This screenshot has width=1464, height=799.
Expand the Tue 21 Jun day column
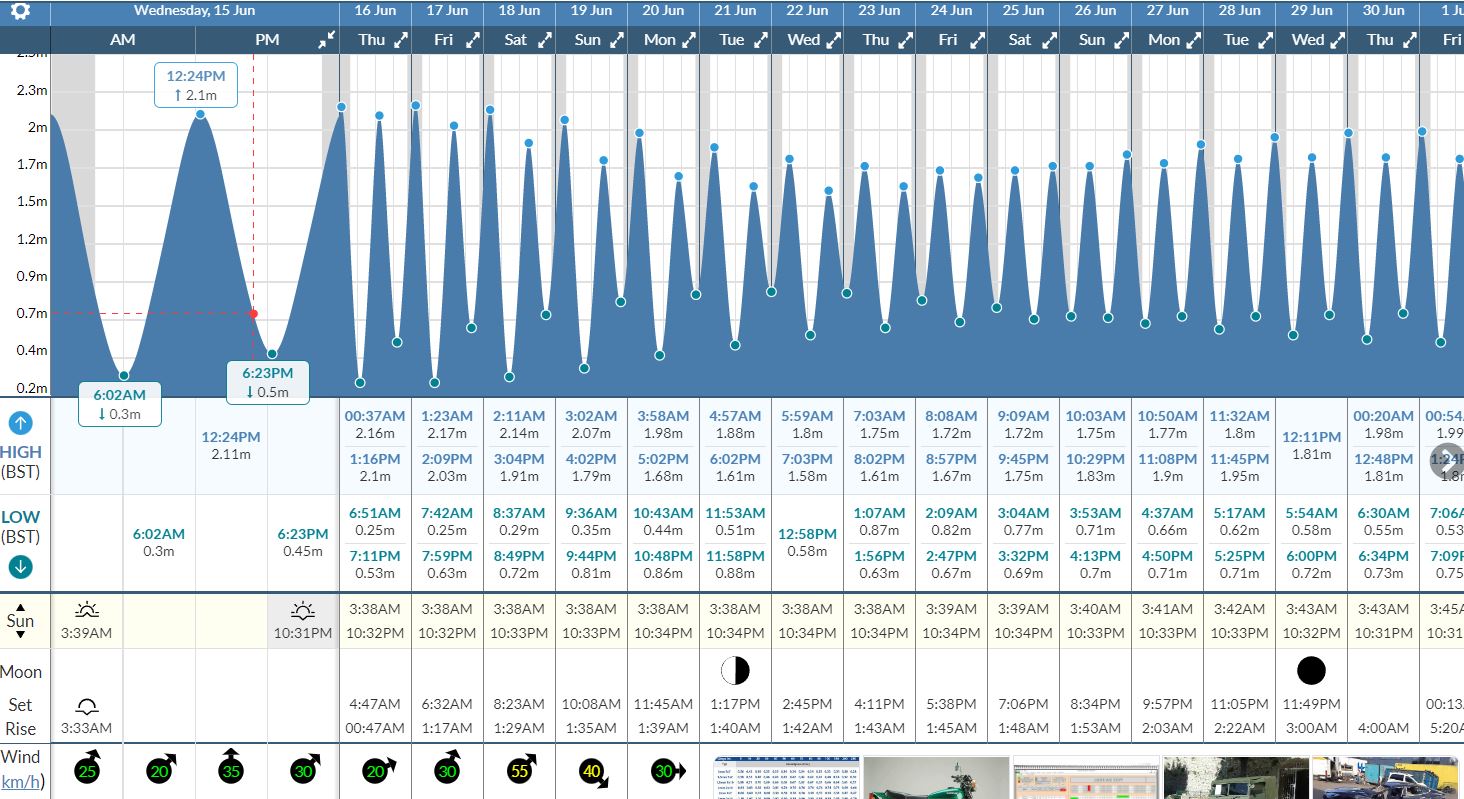(761, 40)
